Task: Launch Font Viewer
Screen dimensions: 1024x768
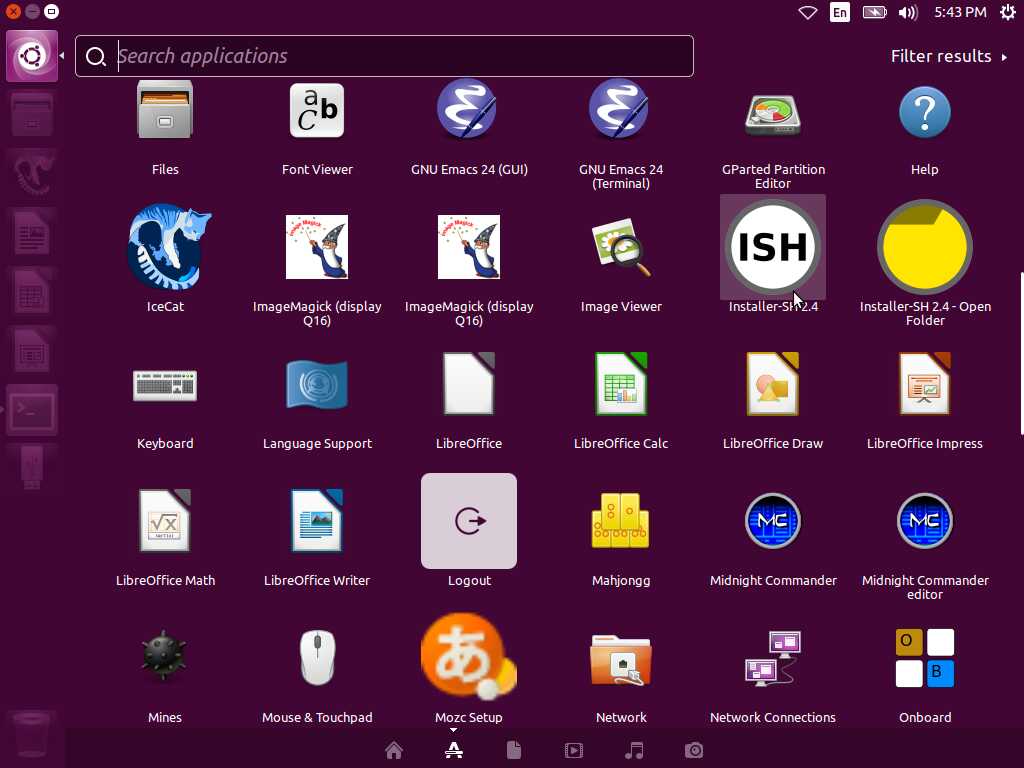Action: pos(317,111)
